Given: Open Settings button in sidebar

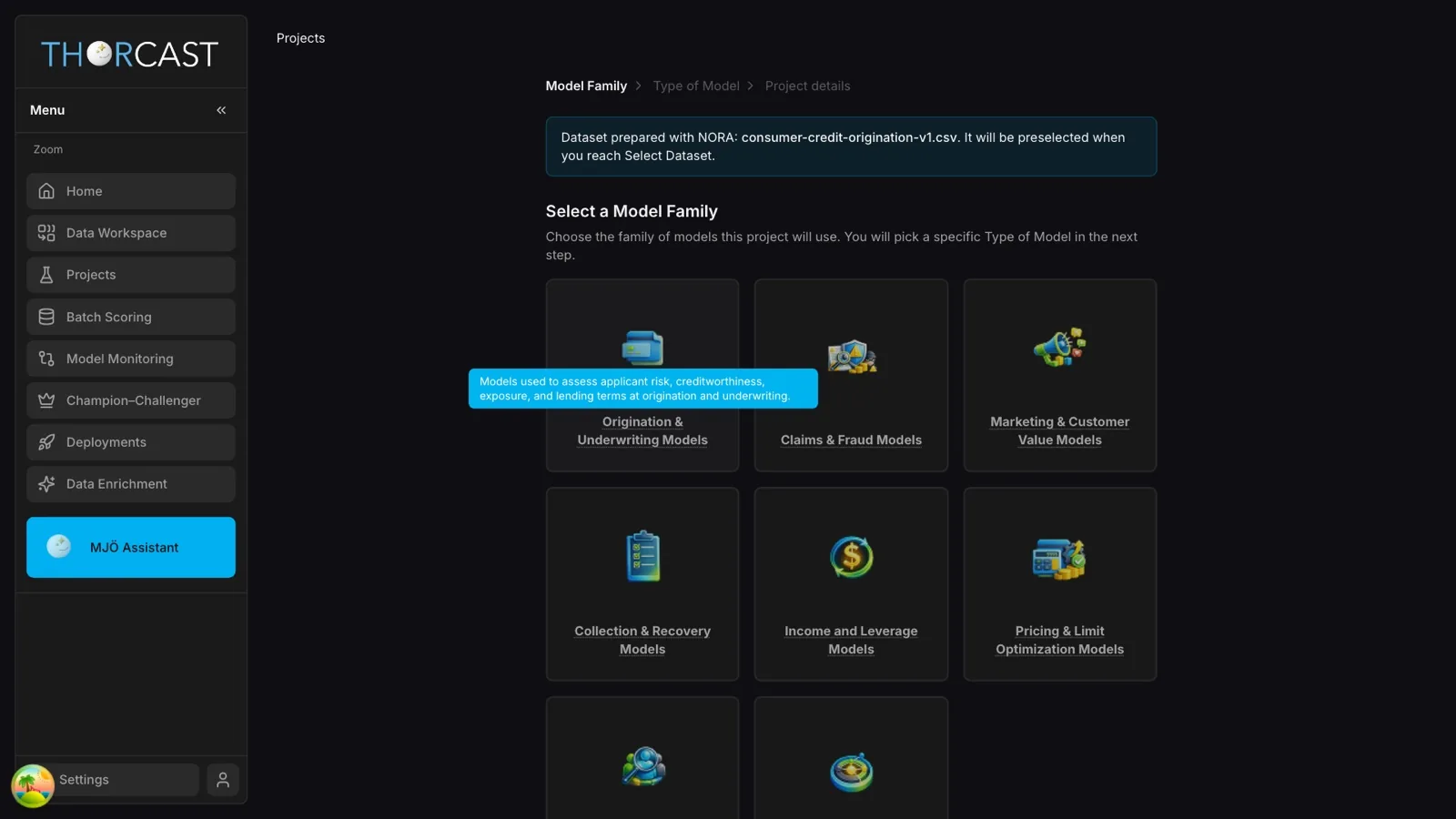Looking at the screenshot, I should pyautogui.click(x=118, y=780).
